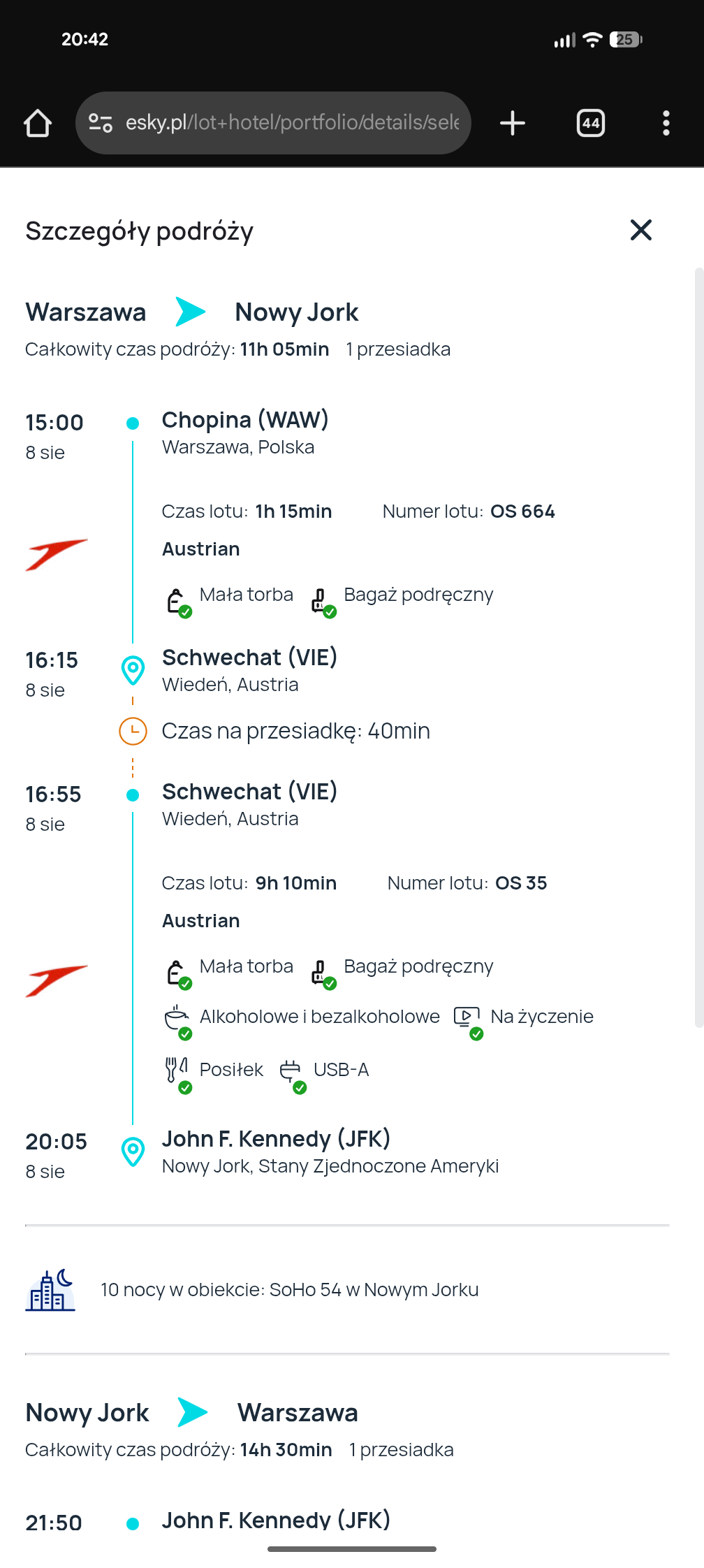Image resolution: width=704 pixels, height=1568 pixels.
Task: Tap the Schwechat (VIE) arrival location pin
Action: pos(133,671)
